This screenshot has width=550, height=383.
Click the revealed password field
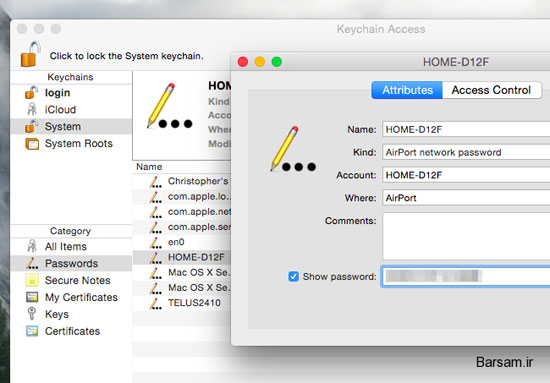(x=466, y=276)
